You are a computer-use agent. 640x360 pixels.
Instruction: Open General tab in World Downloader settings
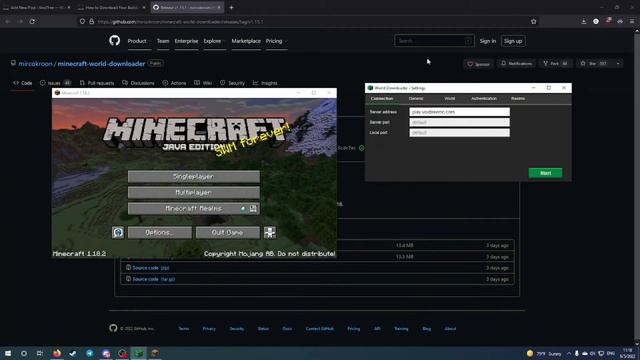pyautogui.click(x=416, y=98)
